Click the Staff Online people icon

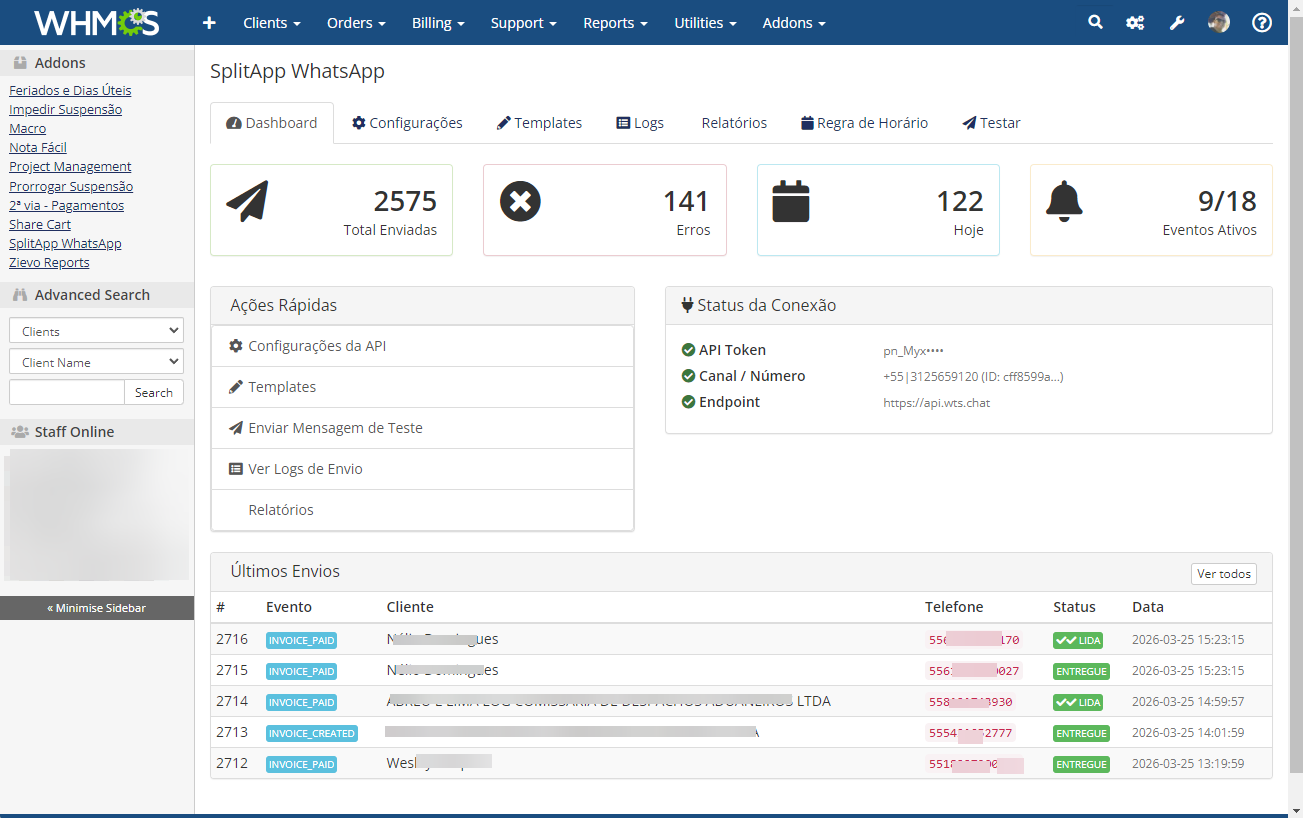tap(19, 432)
